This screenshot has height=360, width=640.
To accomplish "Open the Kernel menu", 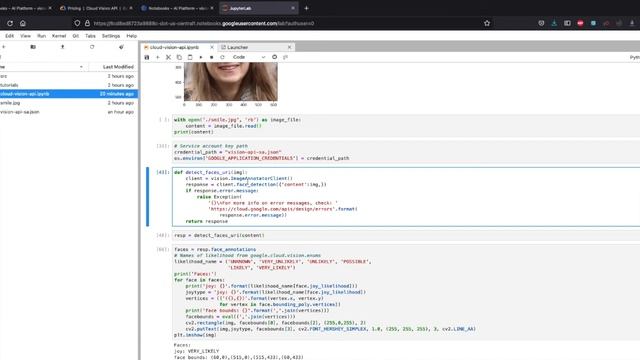I will pos(59,36).
